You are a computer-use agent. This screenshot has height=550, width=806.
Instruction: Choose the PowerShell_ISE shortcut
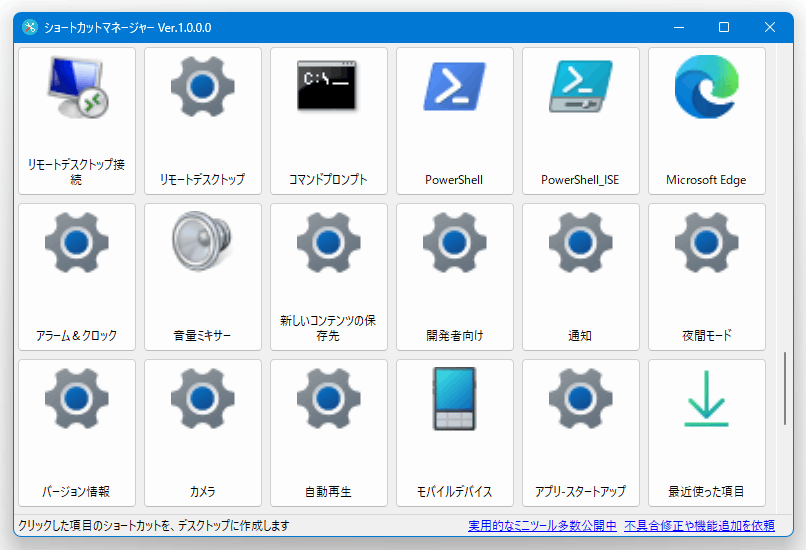[x=580, y=87]
